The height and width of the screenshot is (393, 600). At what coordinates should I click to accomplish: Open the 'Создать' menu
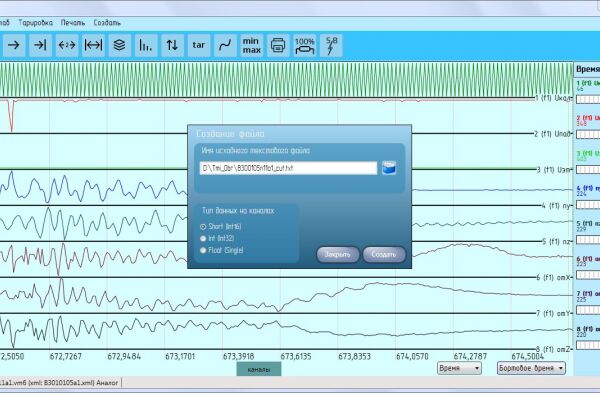[107, 23]
